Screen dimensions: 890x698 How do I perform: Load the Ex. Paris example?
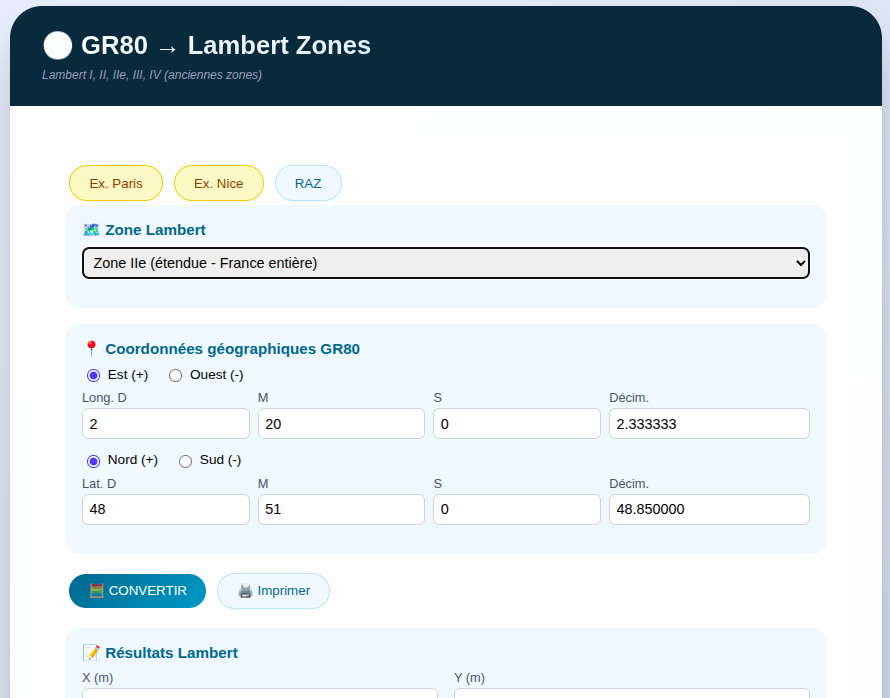[x=116, y=183]
